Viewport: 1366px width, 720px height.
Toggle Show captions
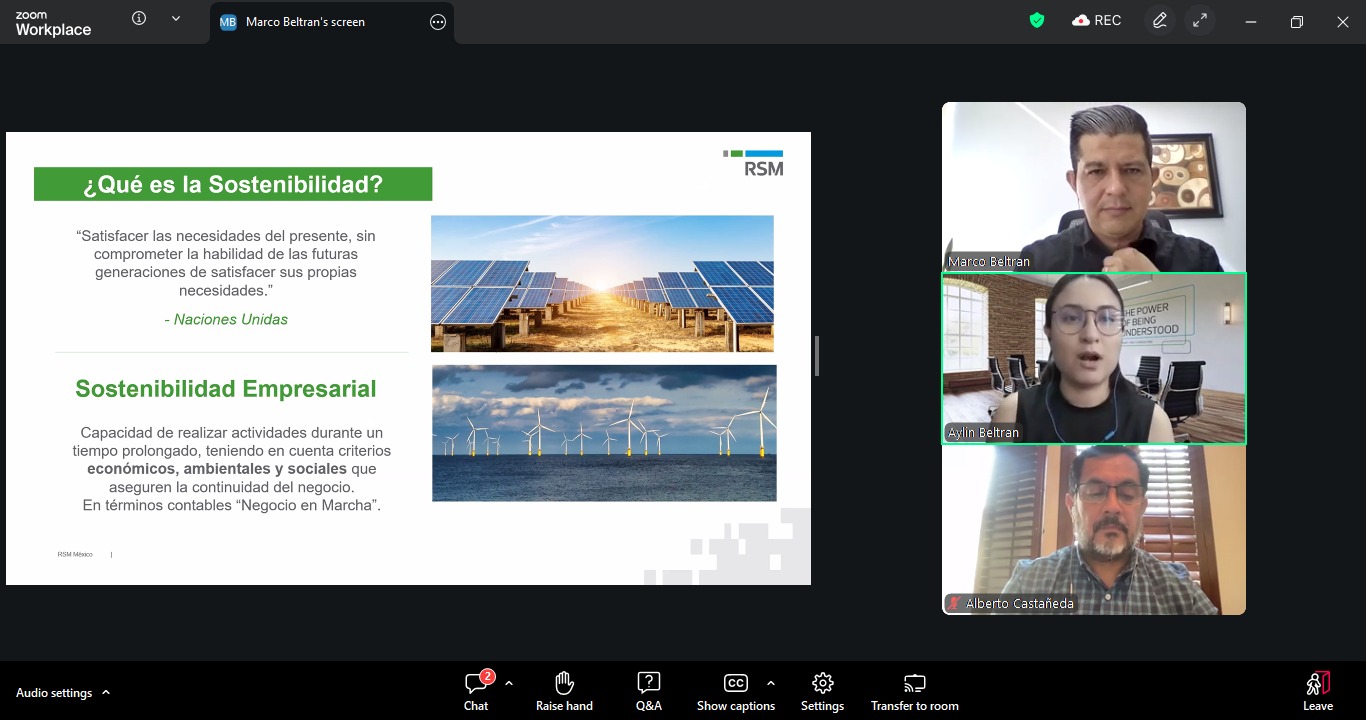(736, 691)
